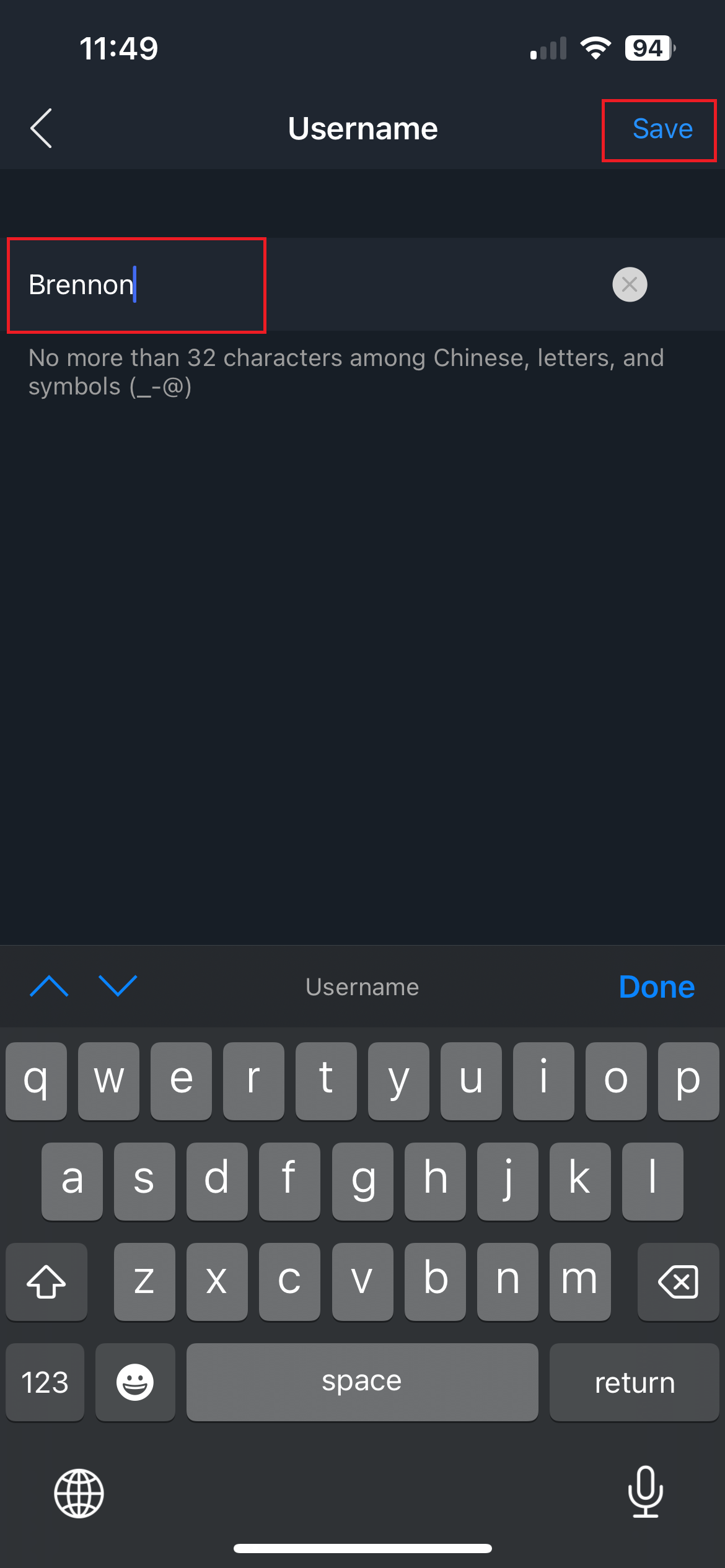
Task: Tap the Wi-Fi status icon
Action: [x=595, y=48]
